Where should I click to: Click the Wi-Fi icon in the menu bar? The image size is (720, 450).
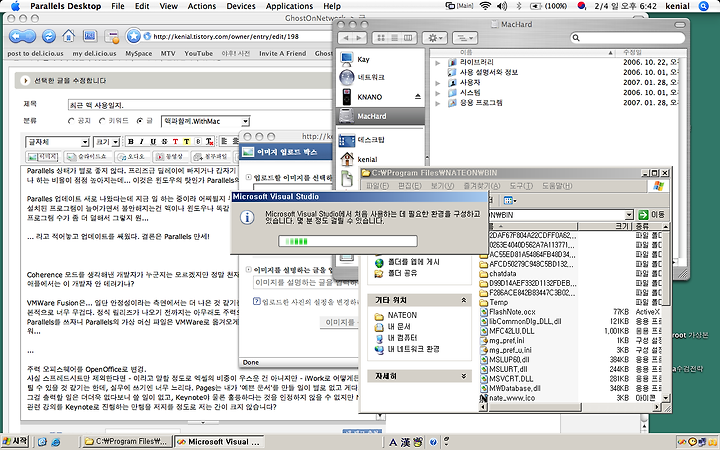click(x=485, y=6)
